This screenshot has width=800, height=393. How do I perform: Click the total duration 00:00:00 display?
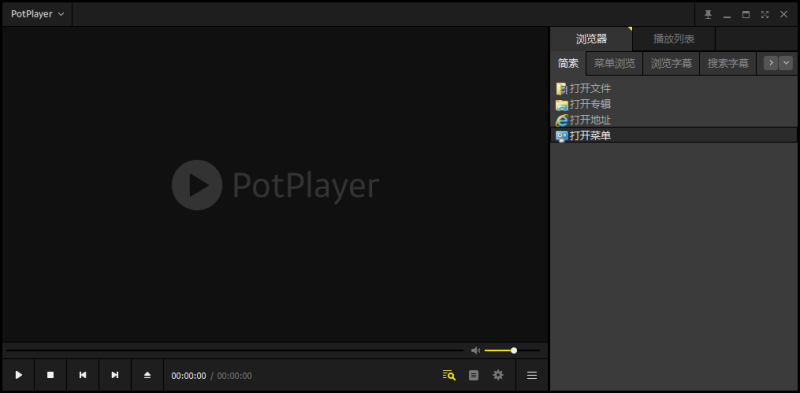235,376
